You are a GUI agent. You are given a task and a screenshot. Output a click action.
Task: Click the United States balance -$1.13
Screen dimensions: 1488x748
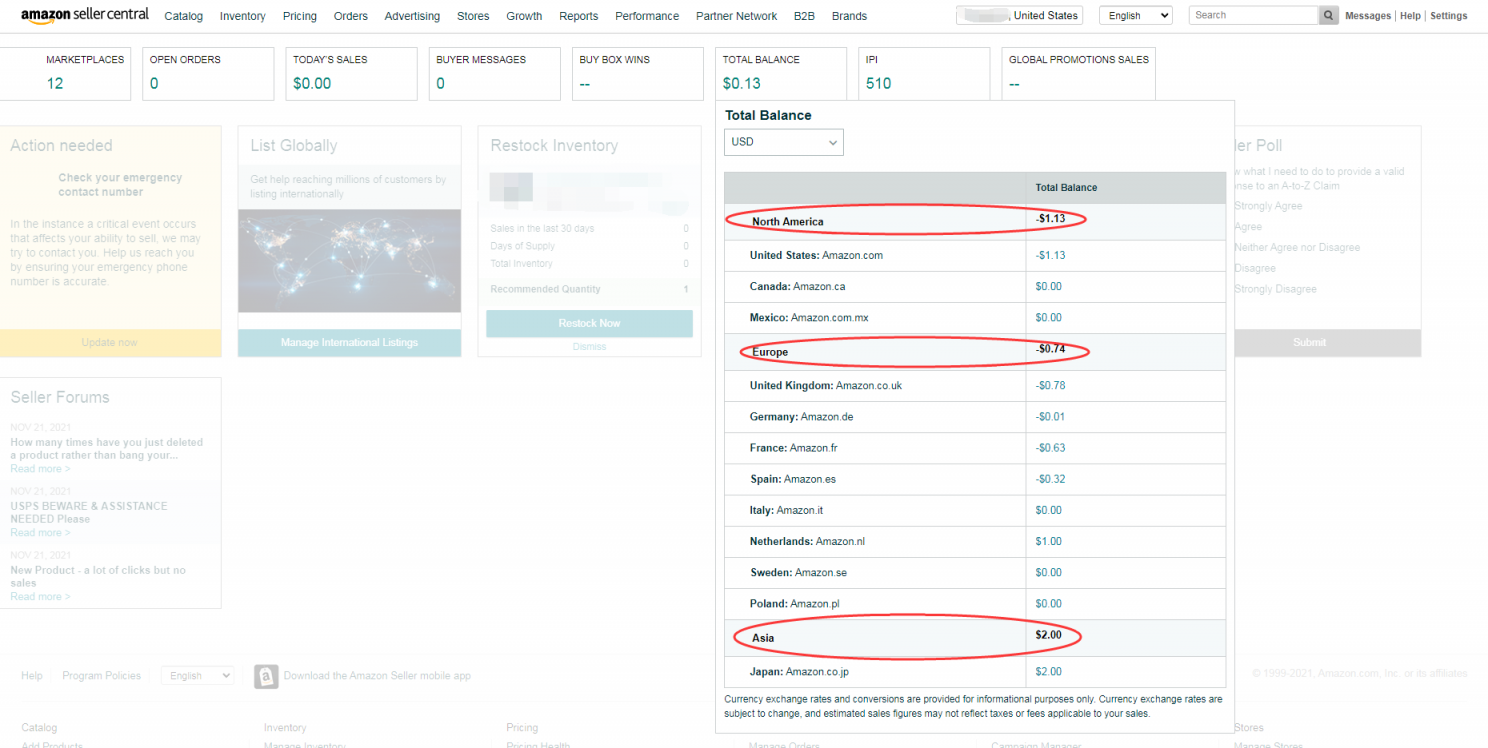point(1050,255)
